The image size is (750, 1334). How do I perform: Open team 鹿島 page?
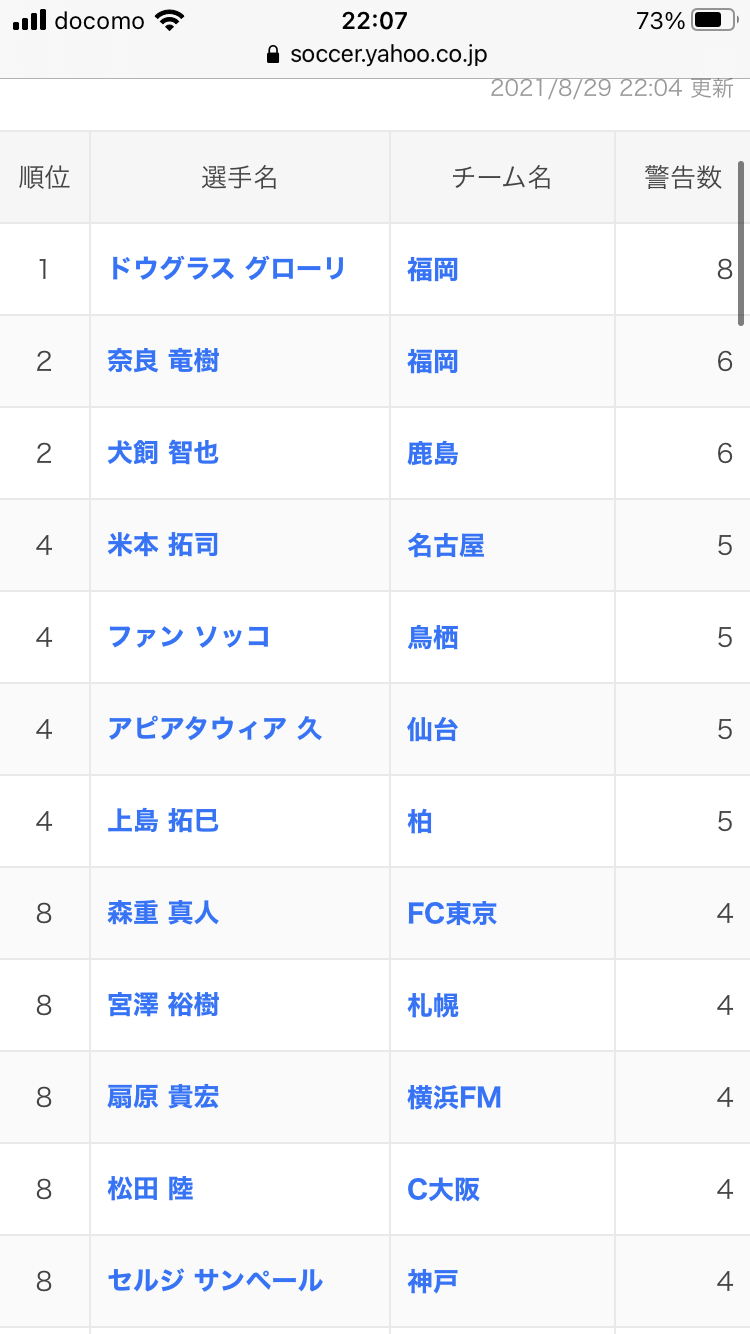point(433,453)
